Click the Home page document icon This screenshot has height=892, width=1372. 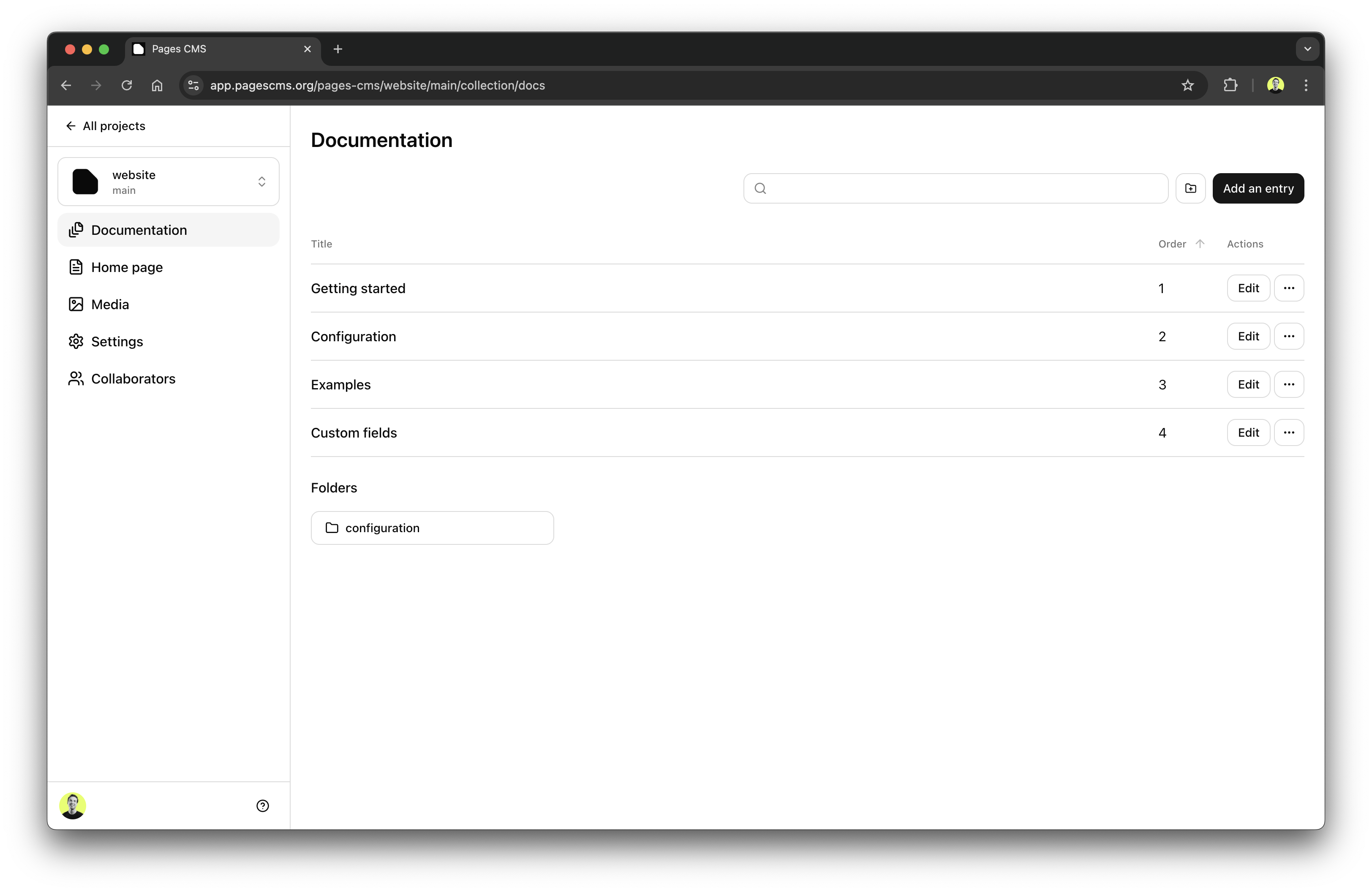point(77,267)
